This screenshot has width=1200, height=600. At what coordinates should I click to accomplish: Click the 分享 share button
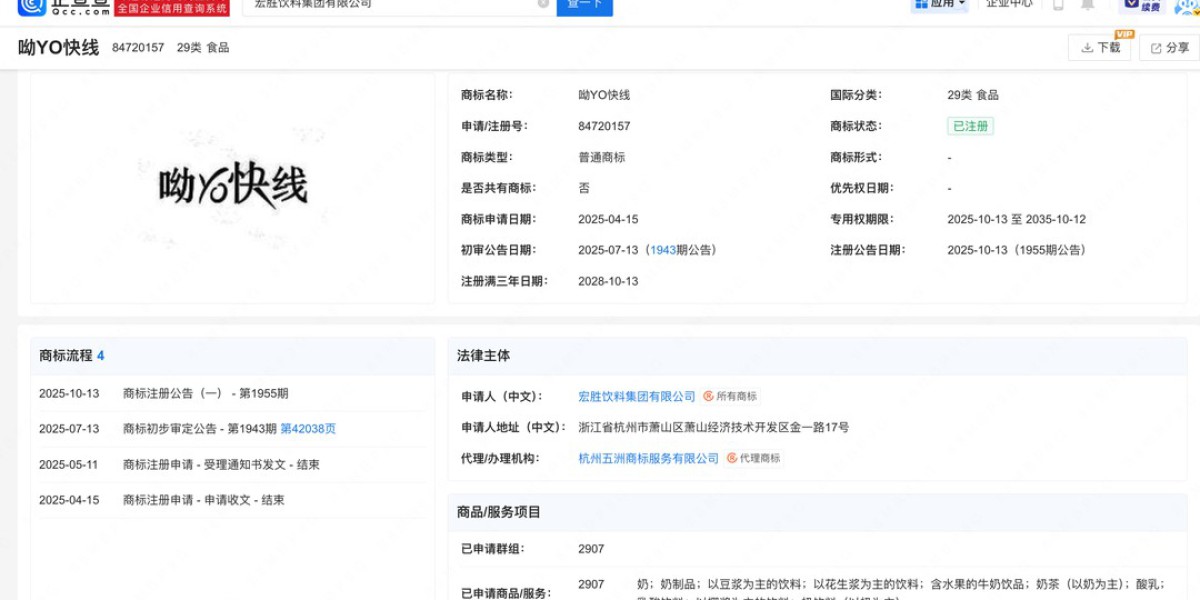click(x=1167, y=47)
